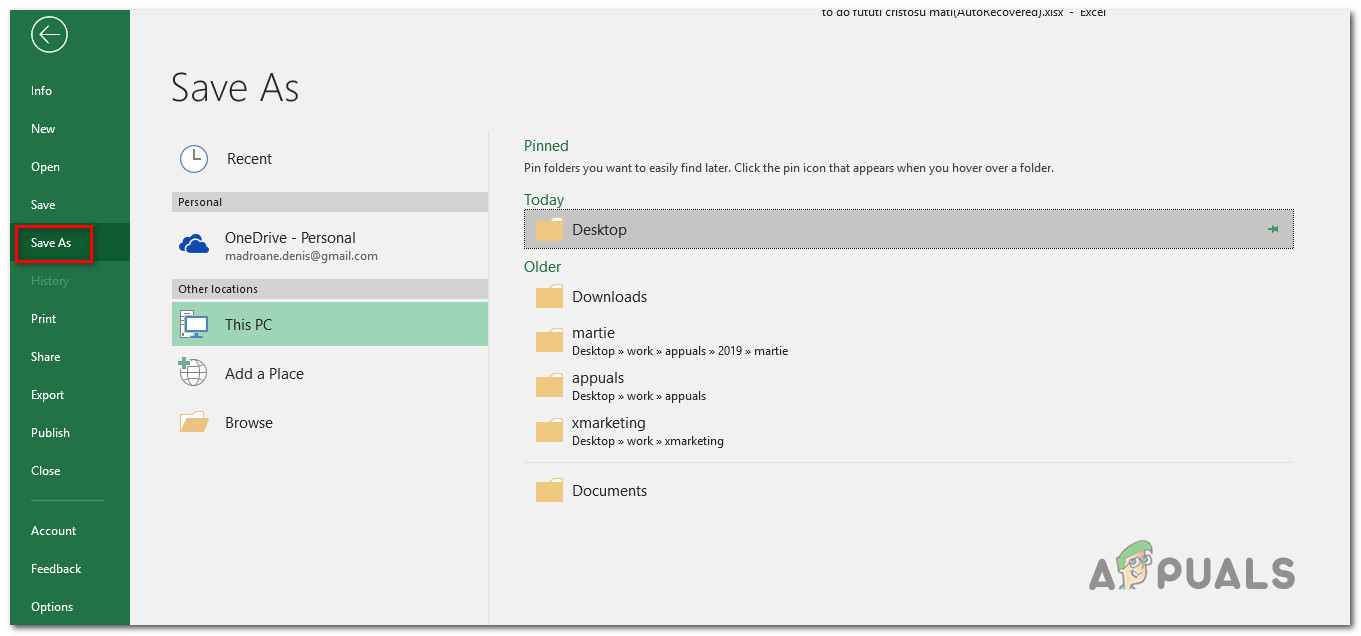
Task: Choose Print from the backstage menu
Action: pos(44,319)
